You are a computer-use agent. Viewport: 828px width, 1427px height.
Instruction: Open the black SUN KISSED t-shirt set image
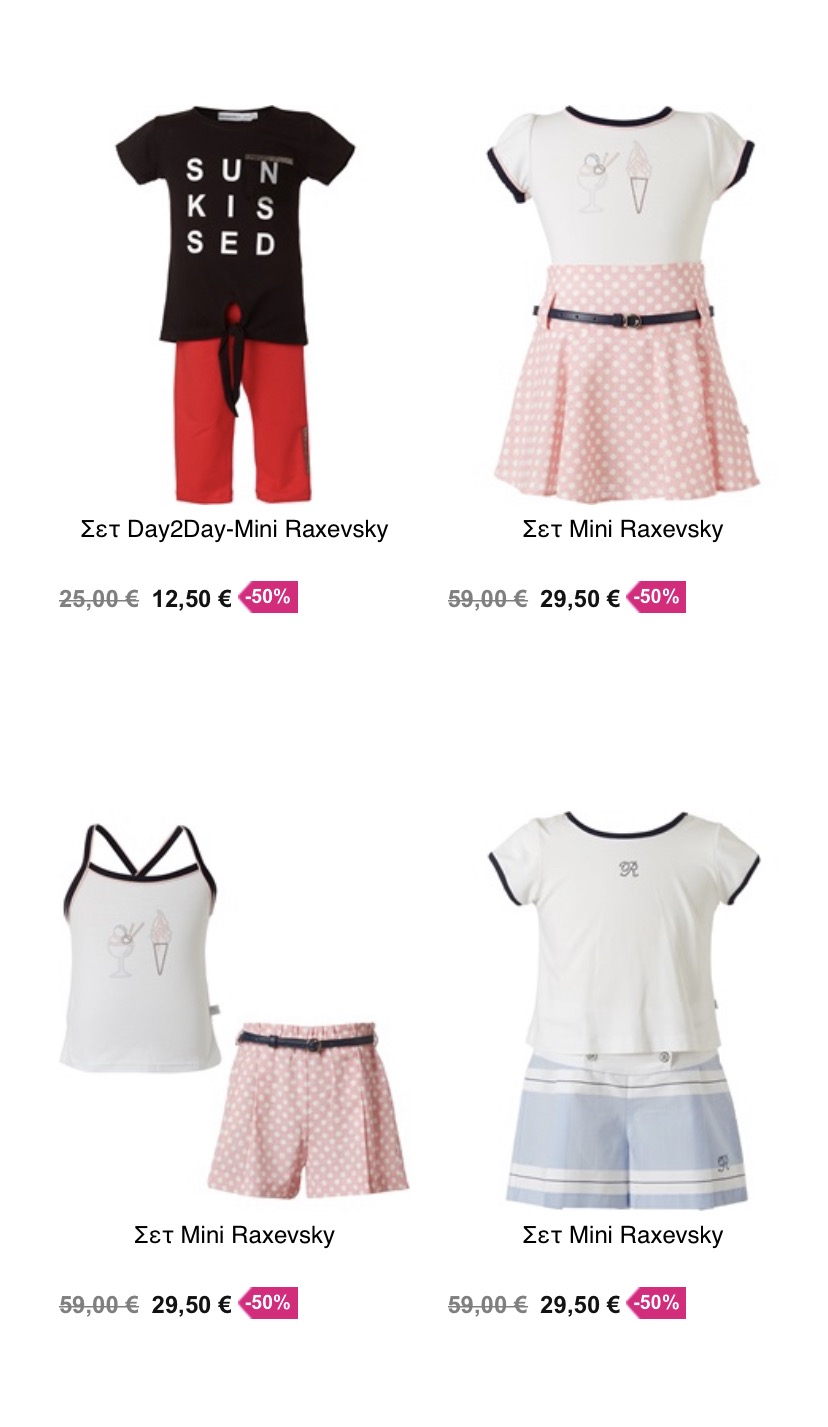pyautogui.click(x=235, y=303)
